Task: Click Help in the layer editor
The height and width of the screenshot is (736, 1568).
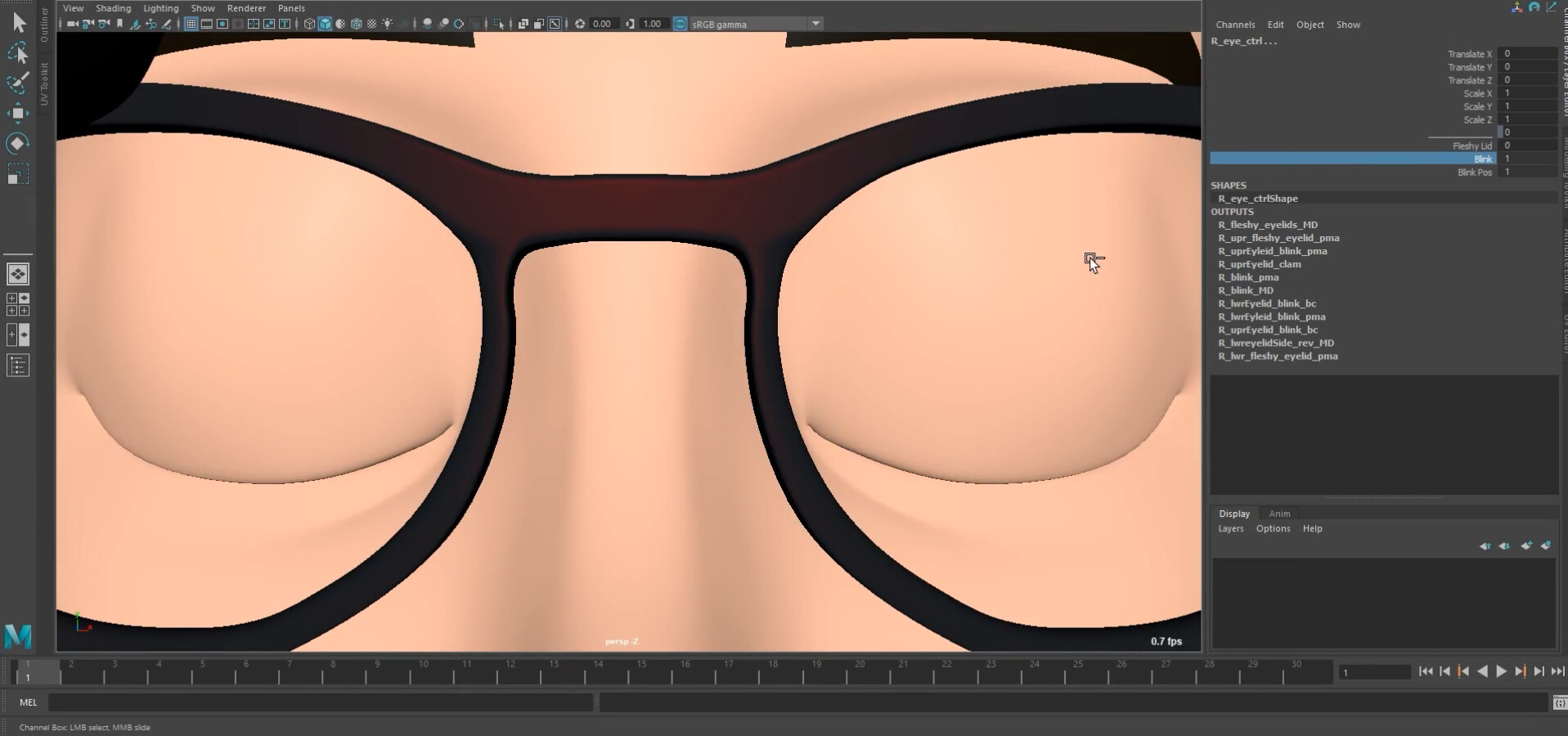Action: (x=1313, y=528)
